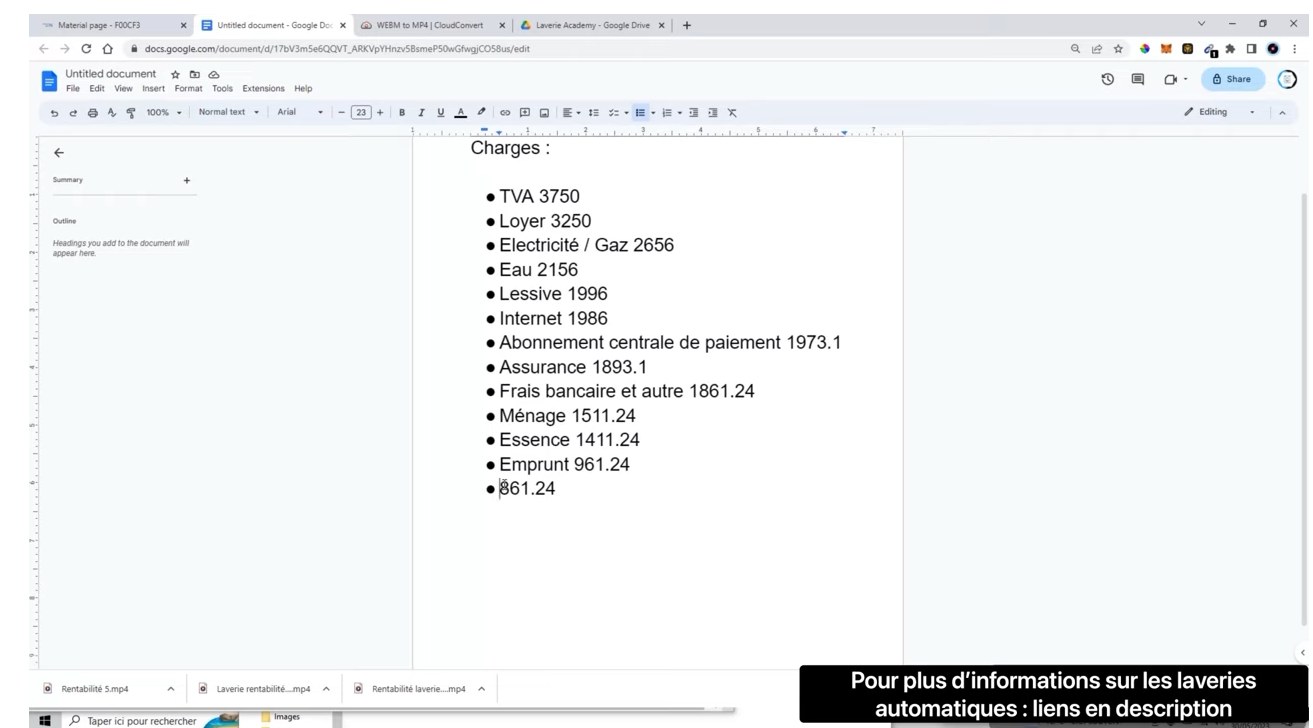Switch to Laverie Academy Google Drive tab
The height and width of the screenshot is (728, 1313).
[593, 25]
